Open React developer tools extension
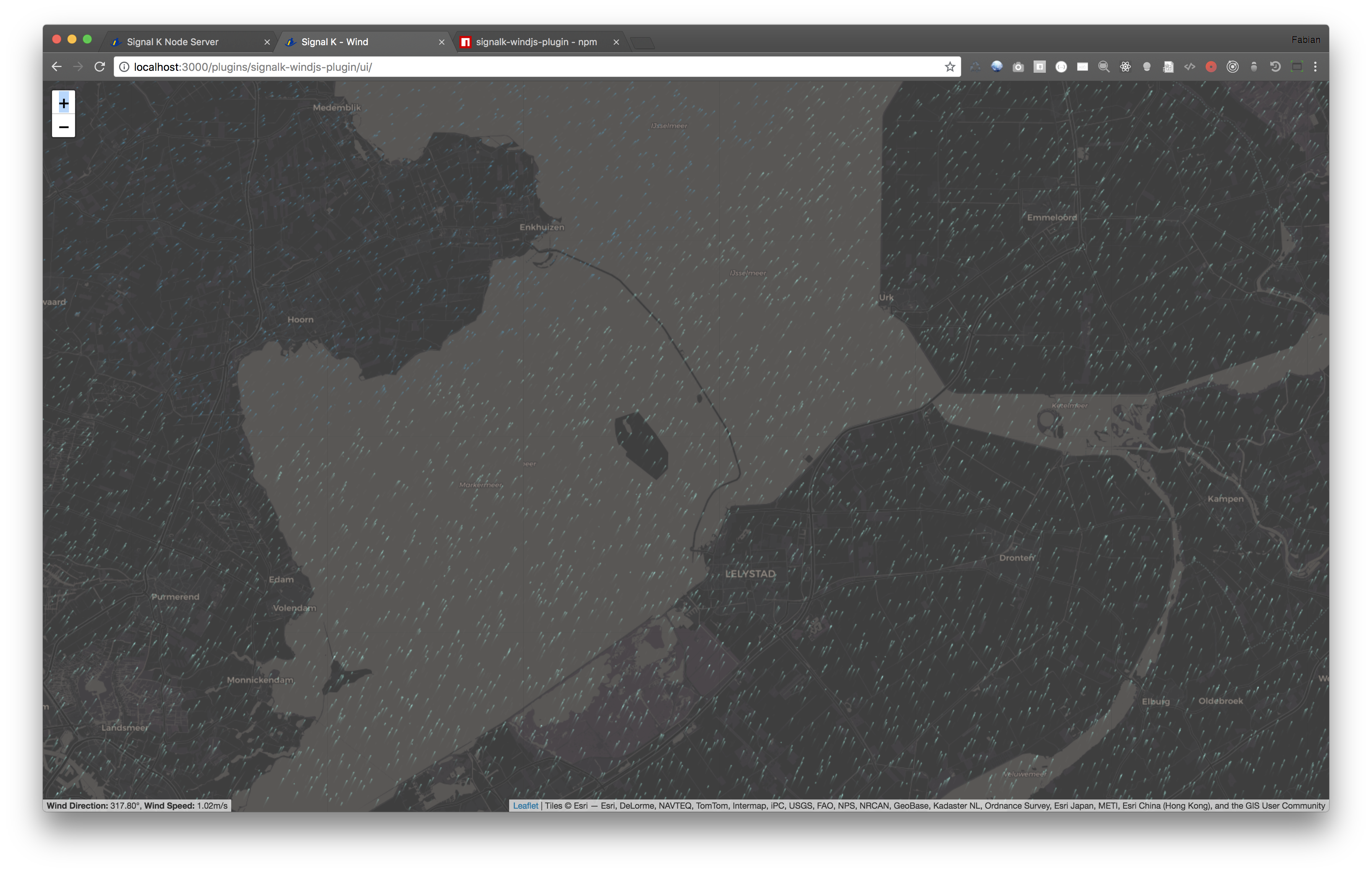This screenshot has height=873, width=1372. (1125, 67)
